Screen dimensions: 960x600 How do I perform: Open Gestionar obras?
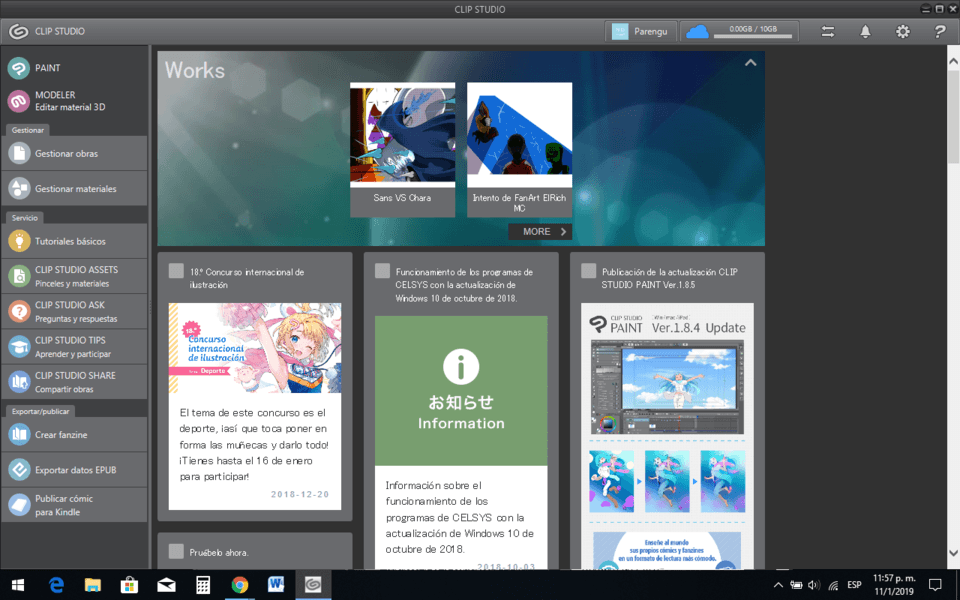[x=73, y=153]
